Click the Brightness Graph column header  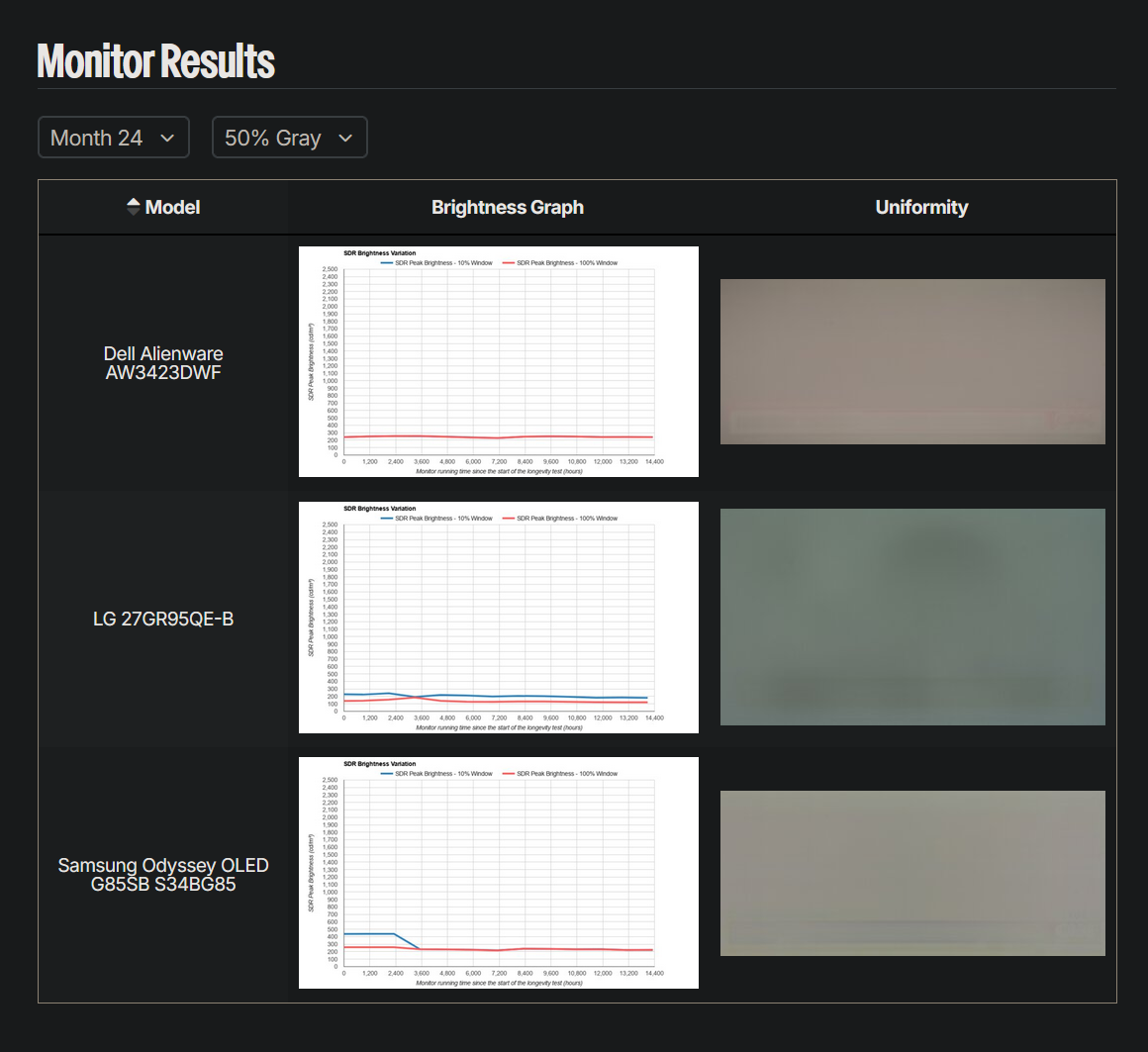click(x=508, y=207)
